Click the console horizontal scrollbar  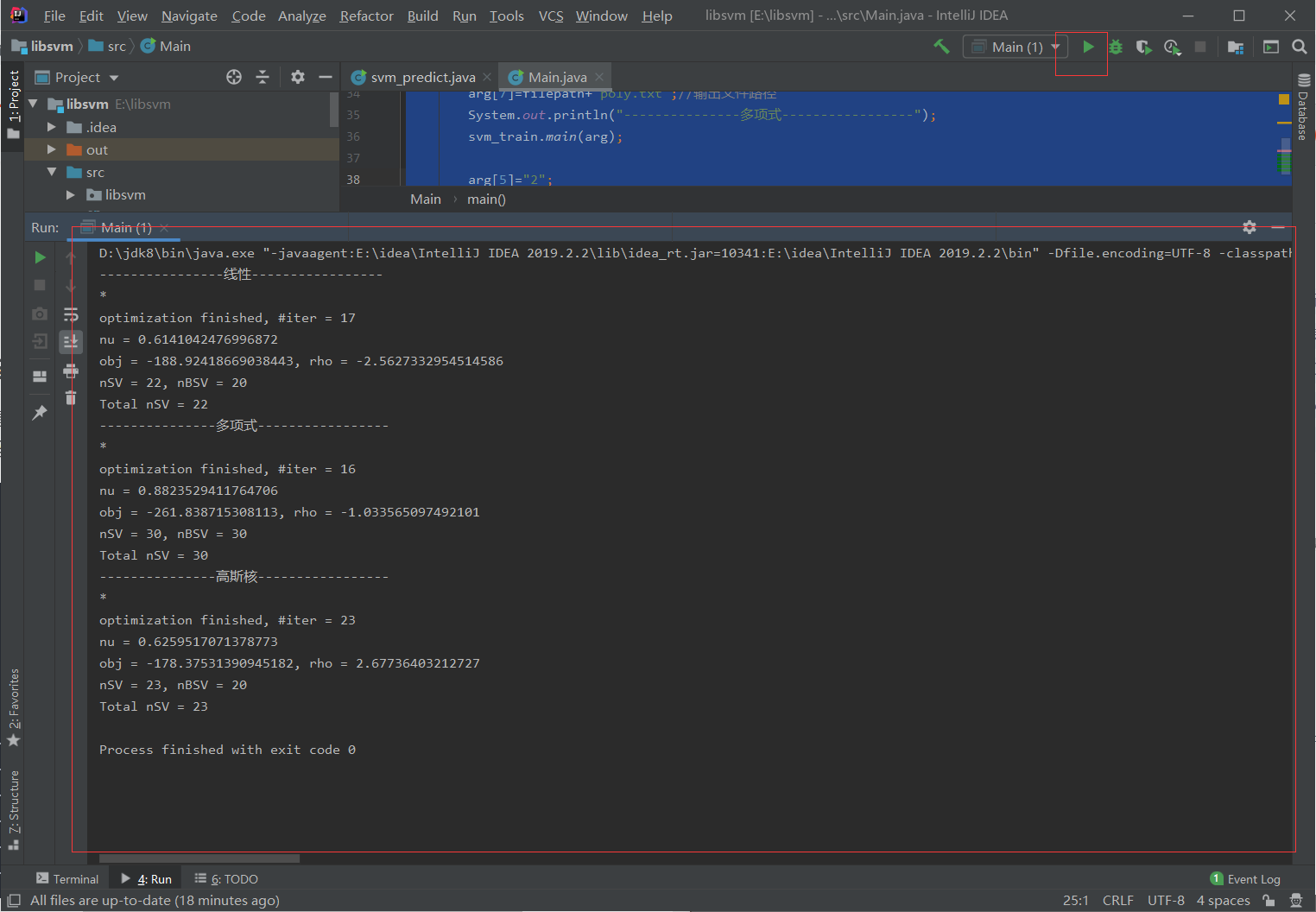pos(199,858)
